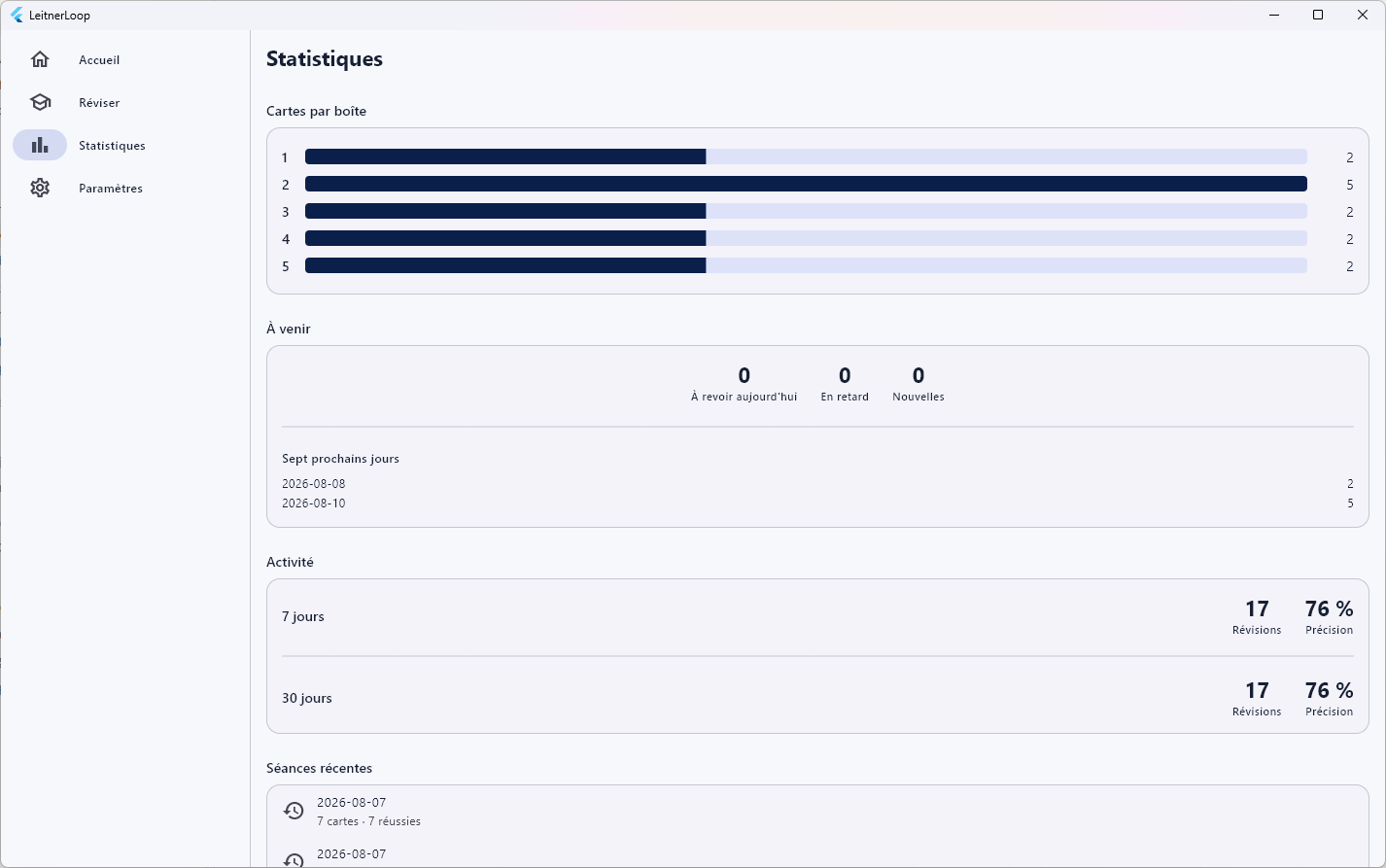Click the 'En retard' label

coord(845,397)
